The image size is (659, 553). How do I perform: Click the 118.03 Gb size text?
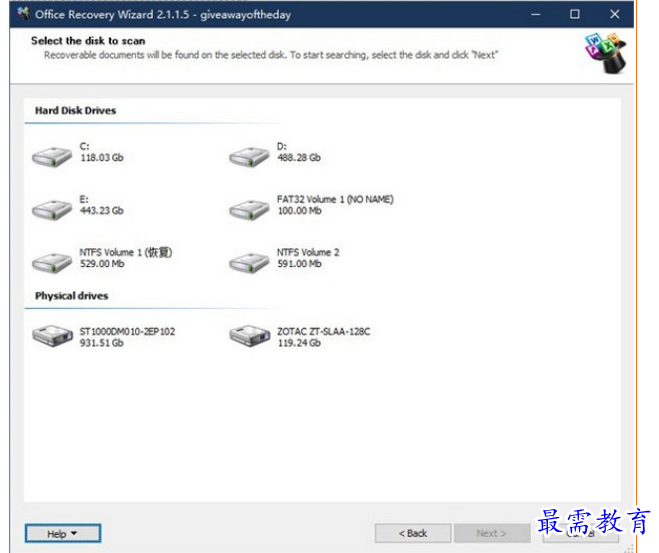click(102, 158)
